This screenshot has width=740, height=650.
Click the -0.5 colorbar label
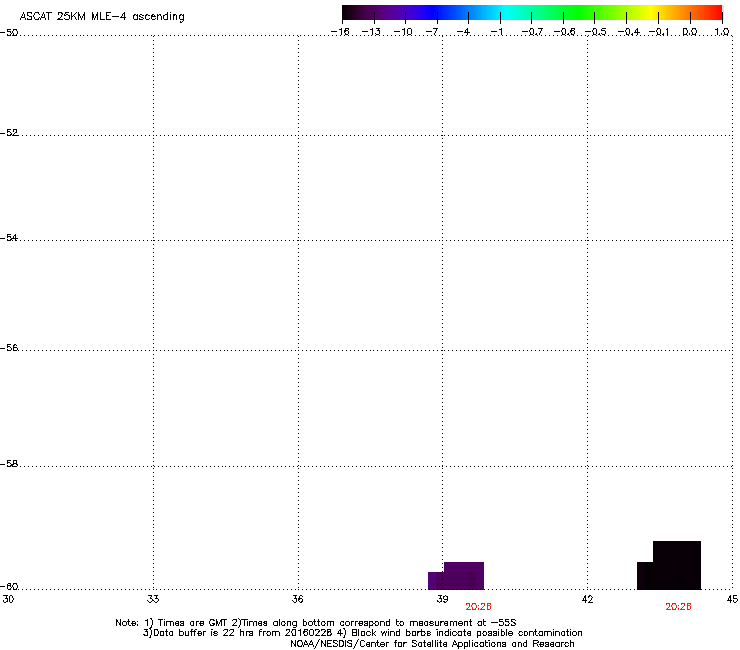(x=595, y=32)
